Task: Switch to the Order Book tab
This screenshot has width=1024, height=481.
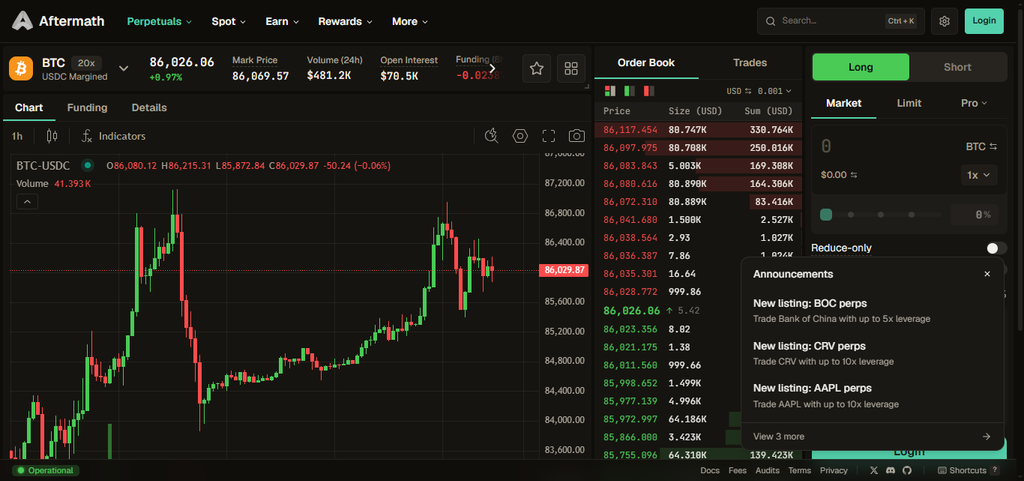Action: coord(646,63)
